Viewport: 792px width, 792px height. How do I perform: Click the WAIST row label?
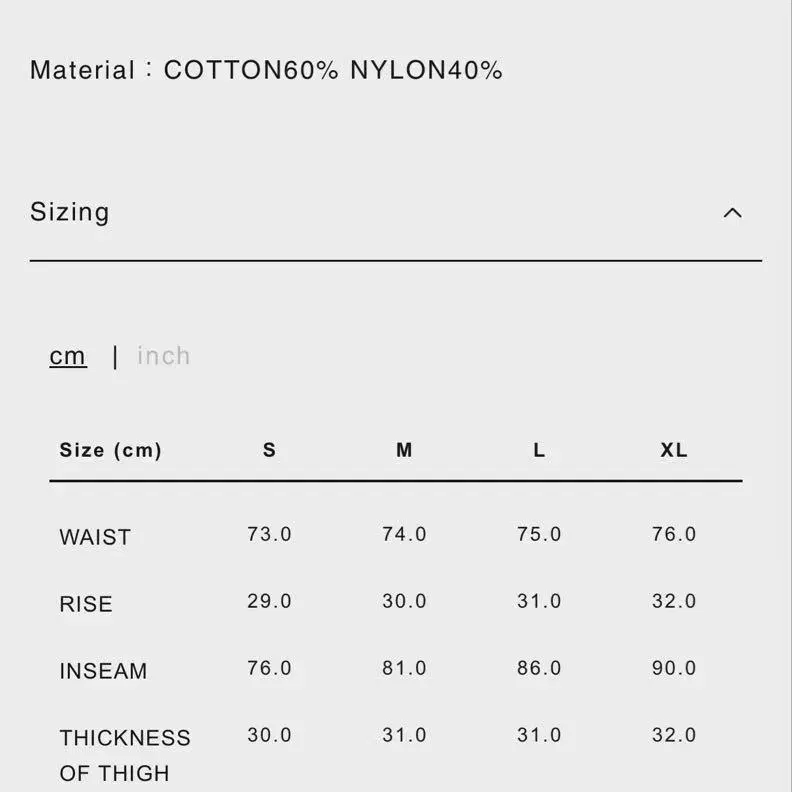tap(95, 537)
